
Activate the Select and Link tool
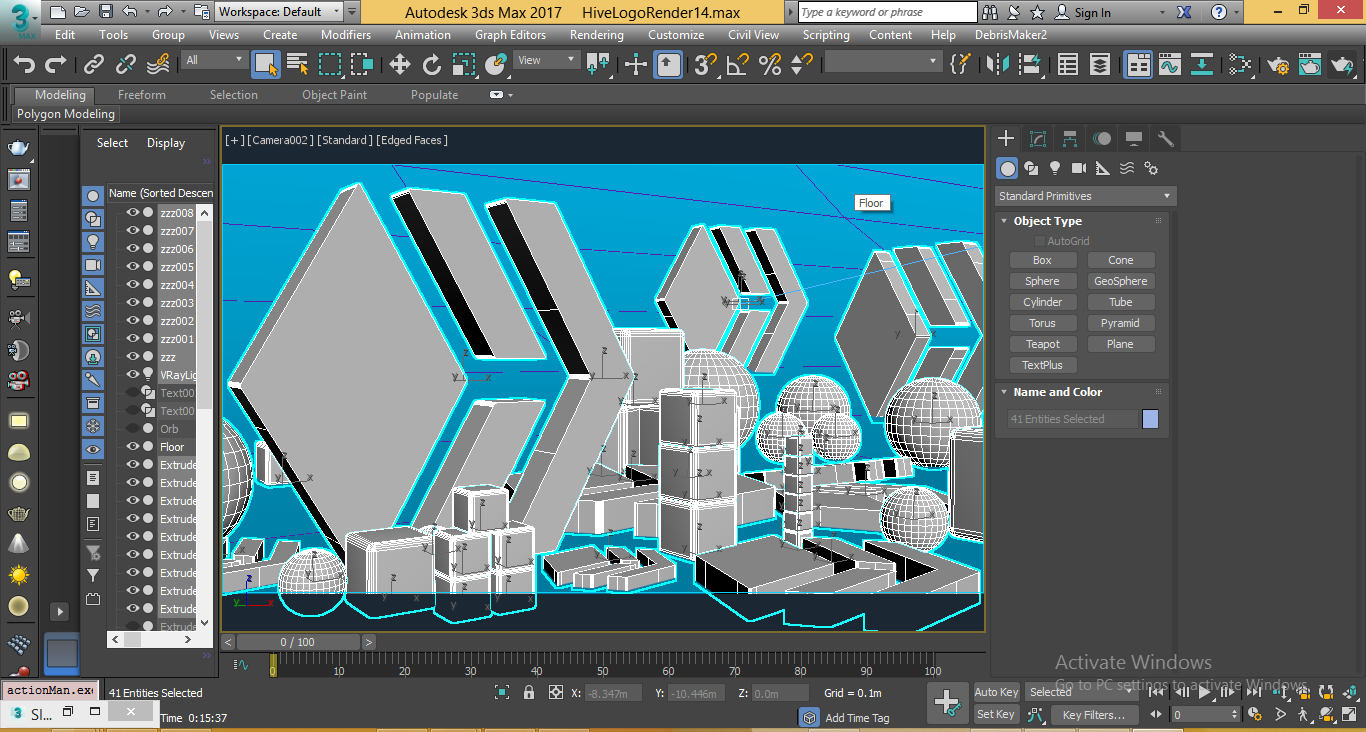click(x=94, y=65)
